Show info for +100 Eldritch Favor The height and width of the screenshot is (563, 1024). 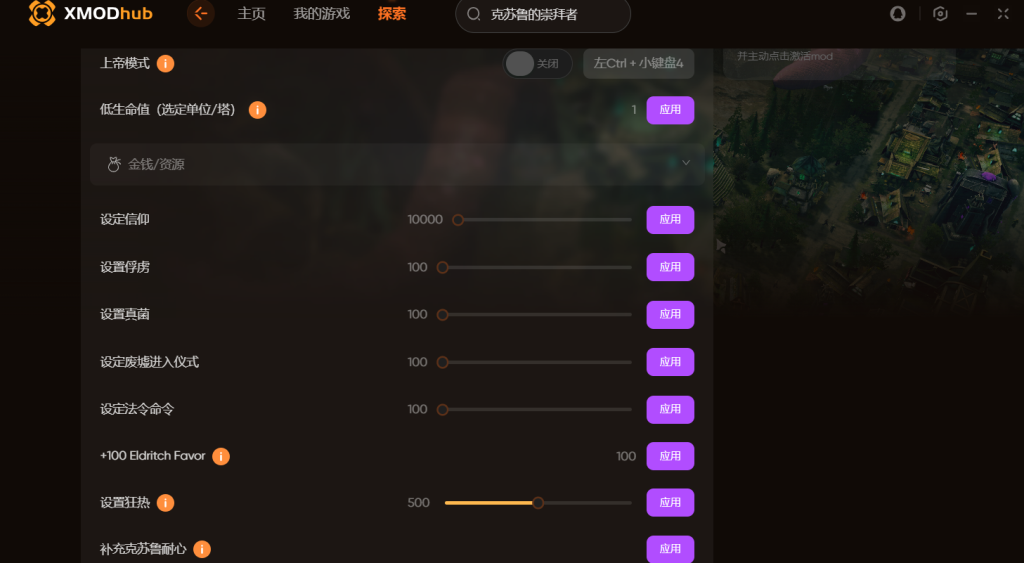pos(221,456)
